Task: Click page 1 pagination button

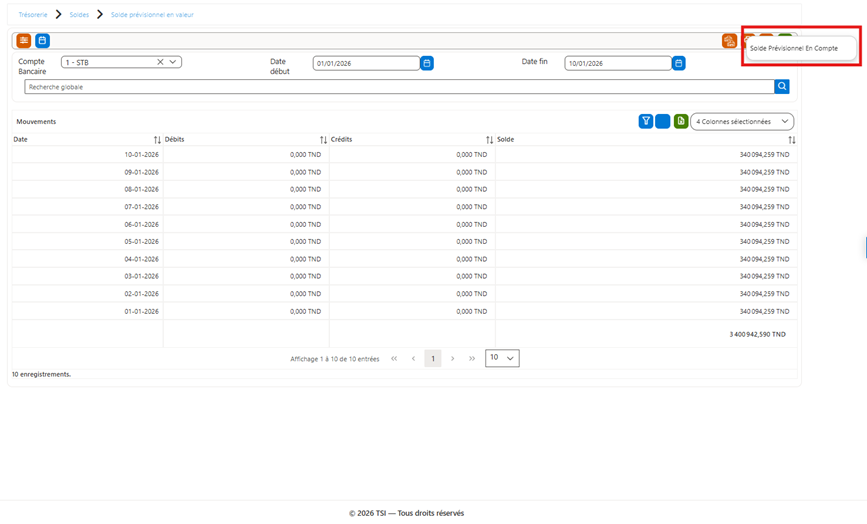Action: pos(433,359)
